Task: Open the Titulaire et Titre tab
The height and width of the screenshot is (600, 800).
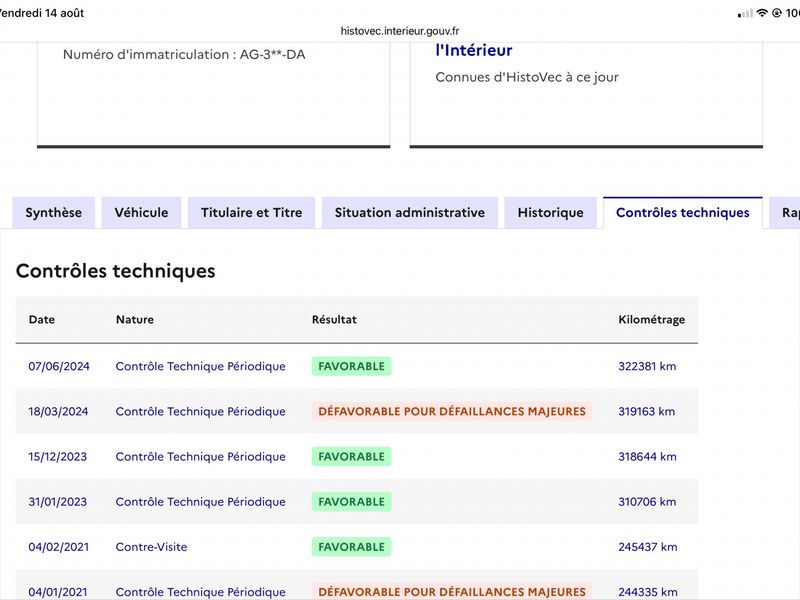Action: pos(252,212)
